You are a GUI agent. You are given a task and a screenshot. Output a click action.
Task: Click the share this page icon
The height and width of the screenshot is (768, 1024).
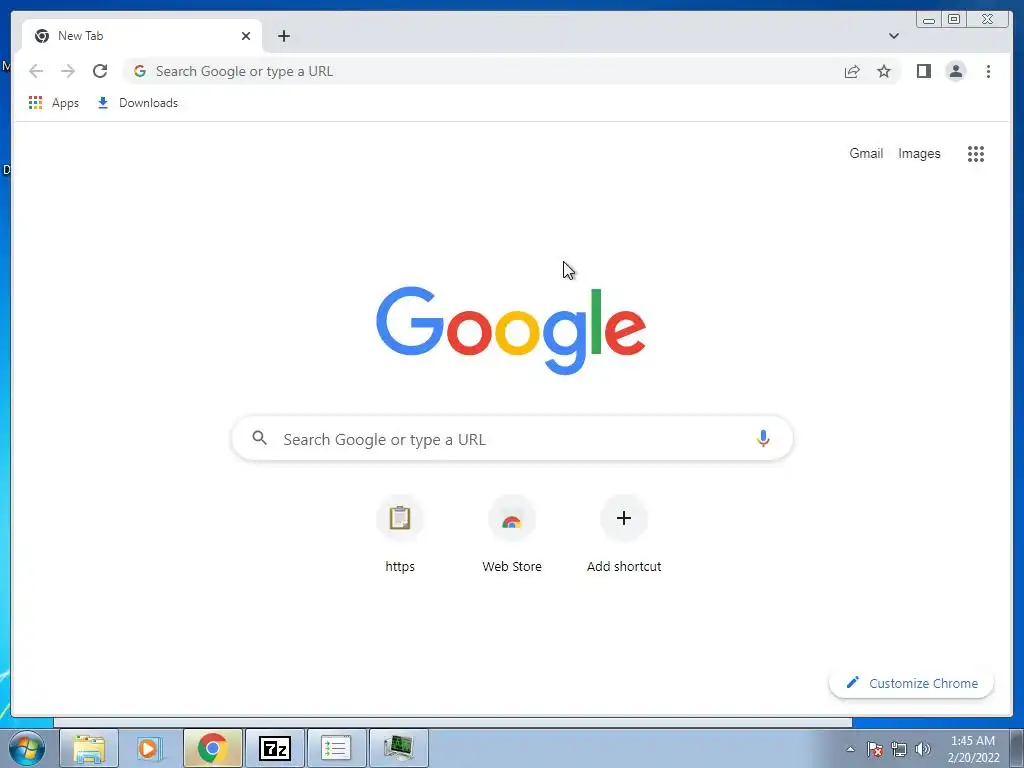852,71
